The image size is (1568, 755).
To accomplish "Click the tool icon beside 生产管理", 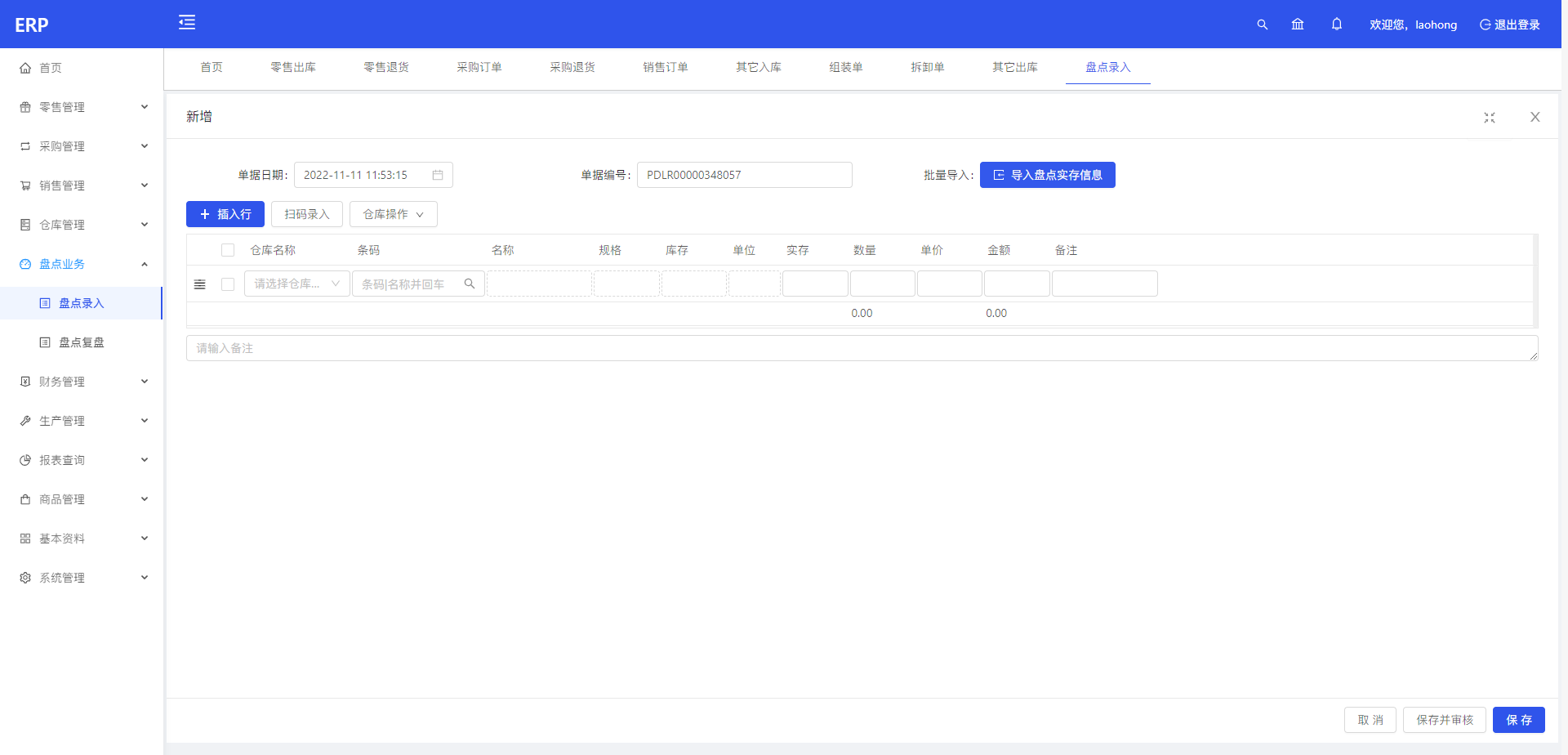I will pyautogui.click(x=25, y=421).
